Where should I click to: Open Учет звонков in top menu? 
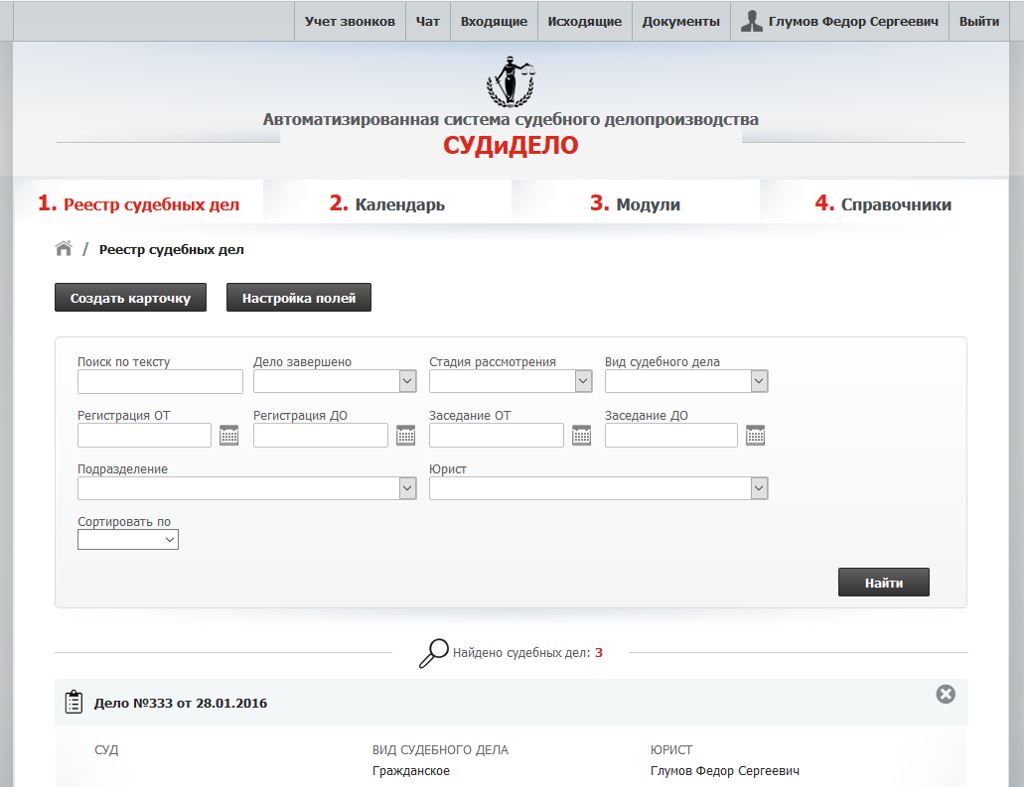[x=350, y=21]
